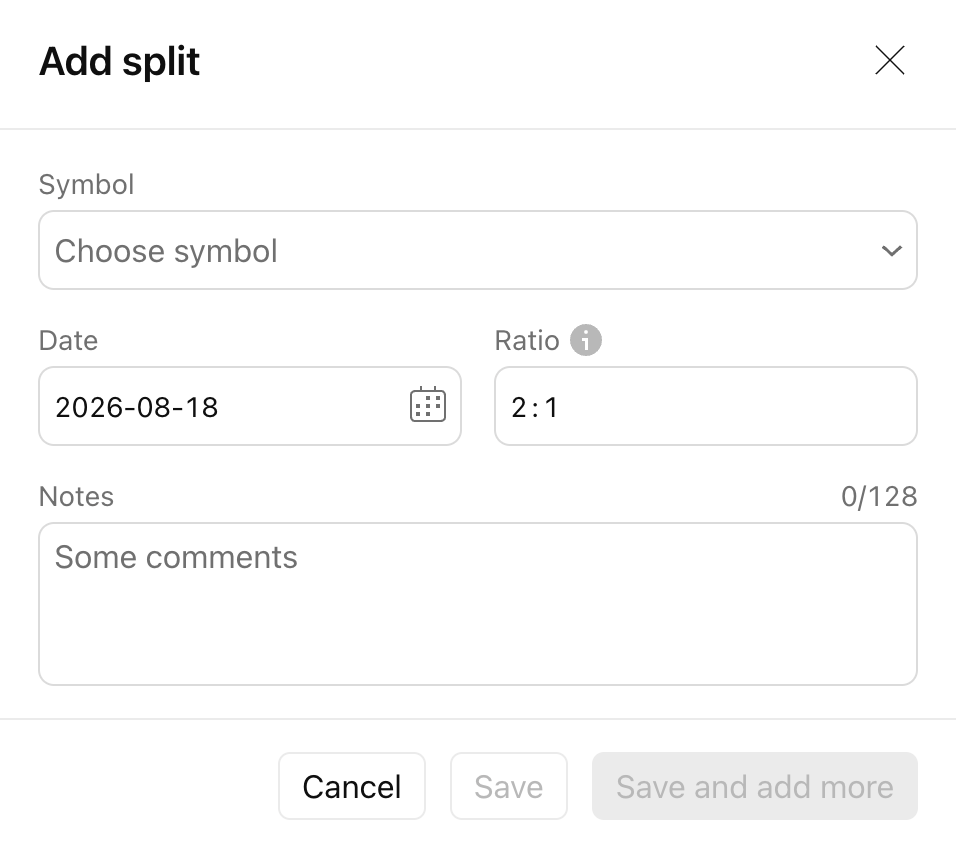Expand the symbol dropdown chevron arrow
Image resolution: width=956 pixels, height=846 pixels.
pos(891,251)
